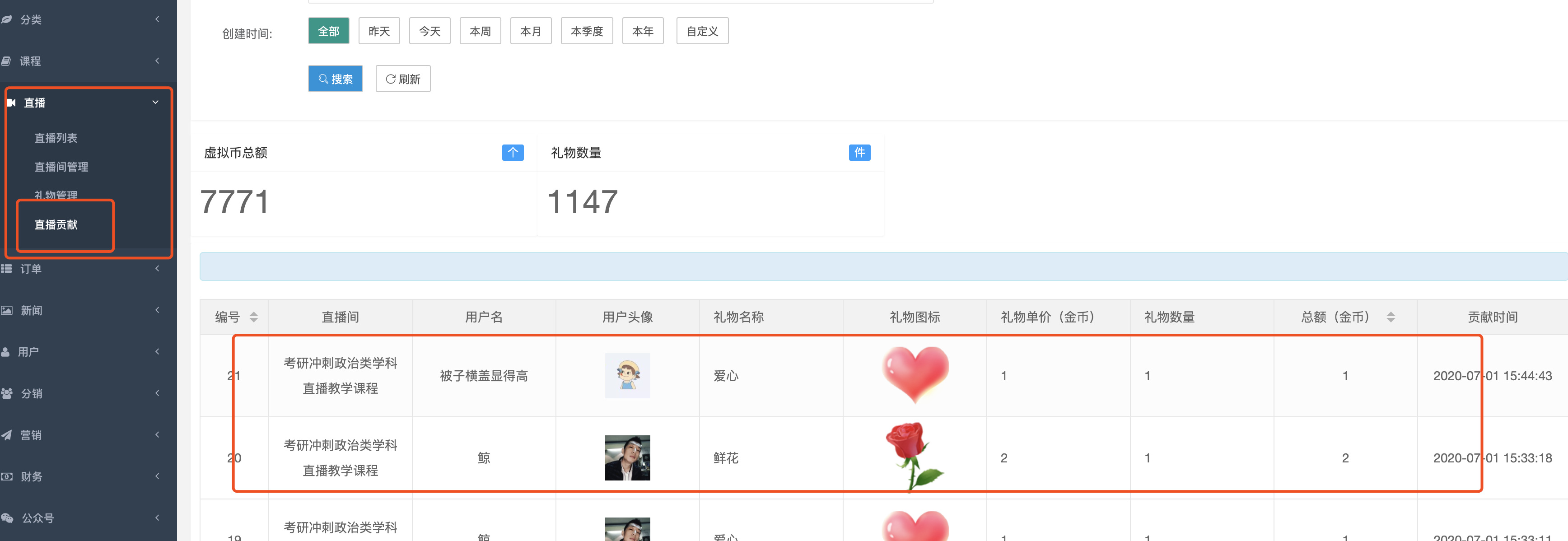Click the 刷新 refresh button
This screenshot has height=541, width=1568.
pos(403,79)
